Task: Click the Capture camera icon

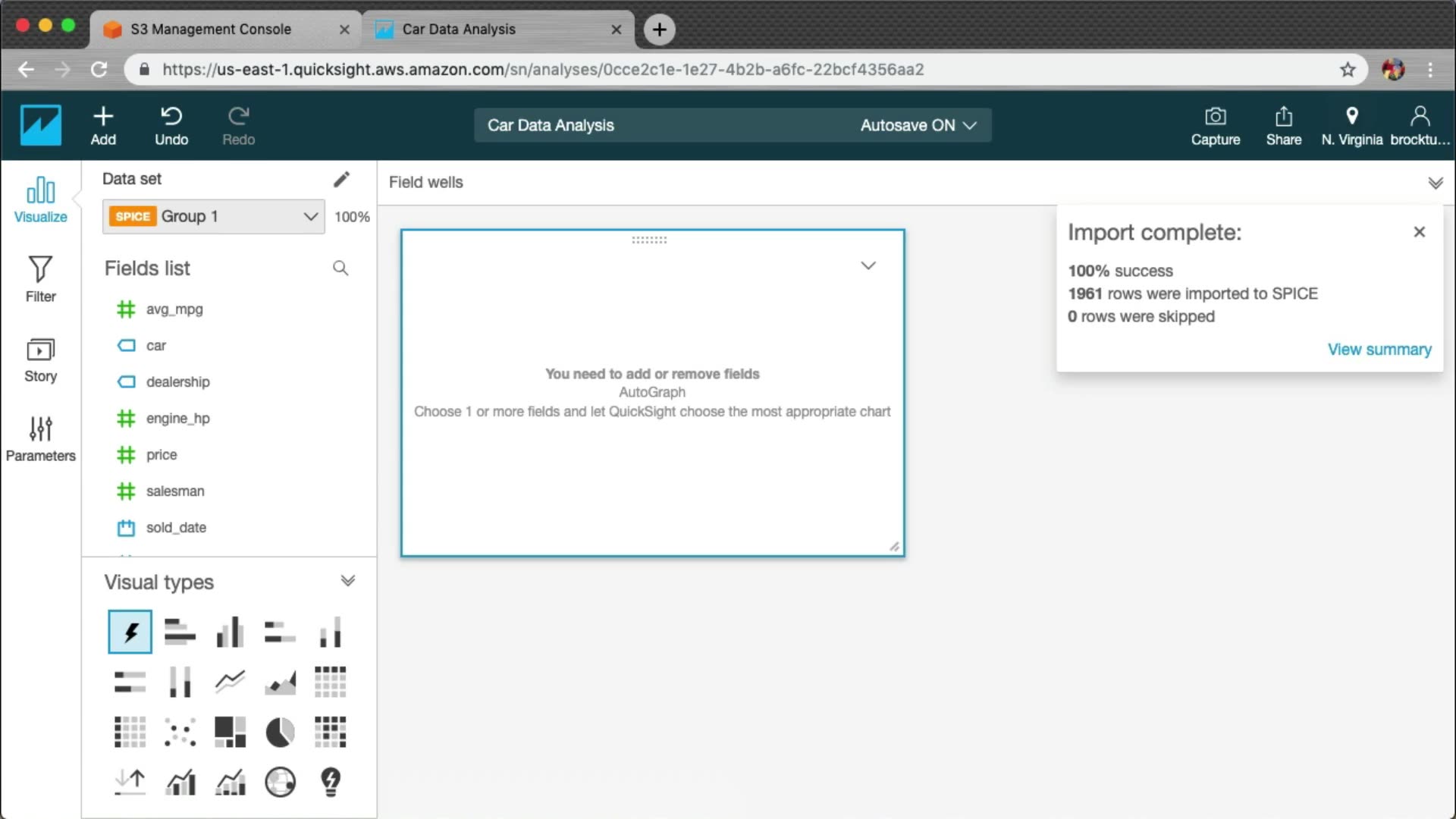Action: 1215,117
